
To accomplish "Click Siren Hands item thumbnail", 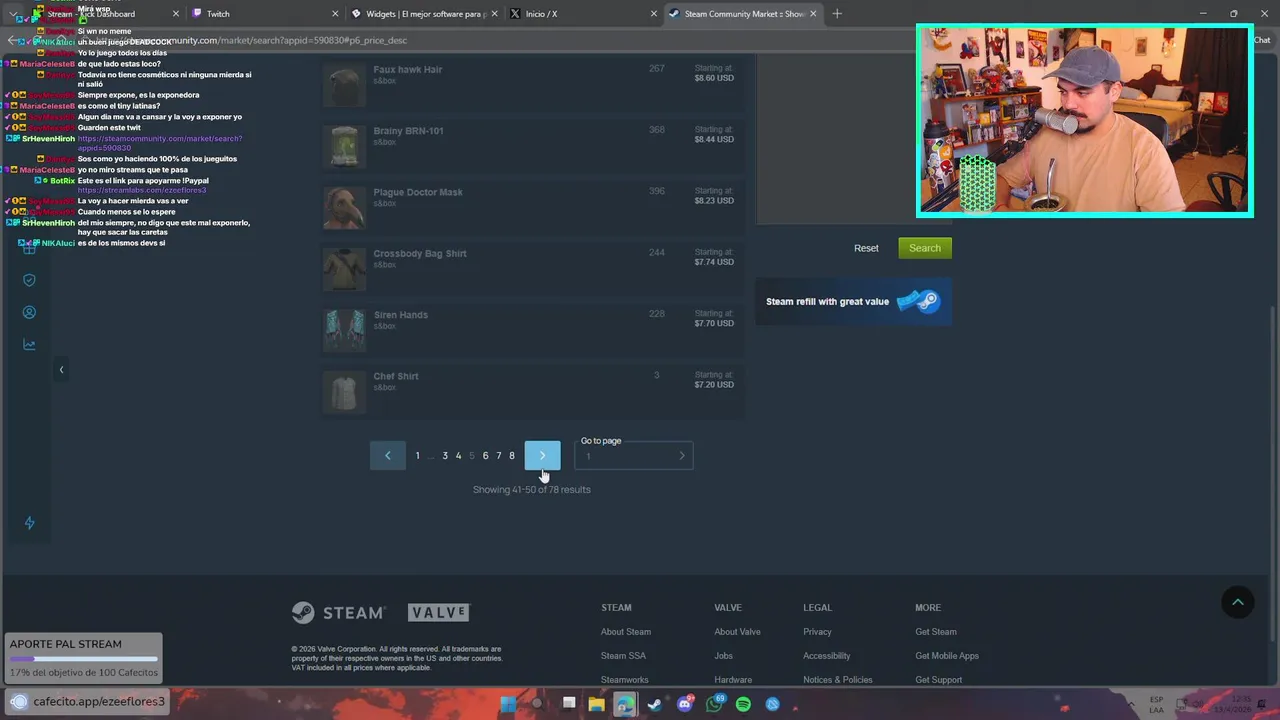I will click(344, 330).
